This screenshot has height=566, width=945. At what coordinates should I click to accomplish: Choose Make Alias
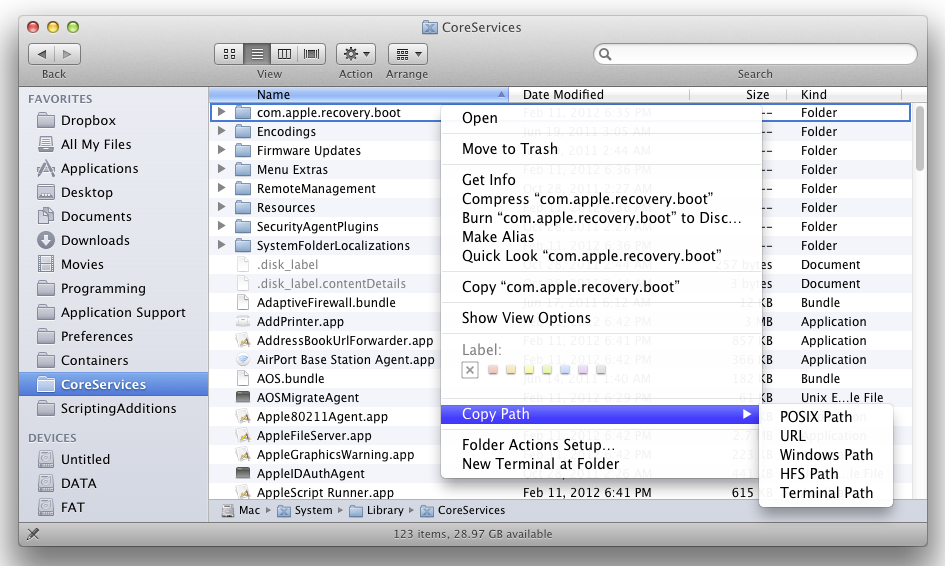(601, 237)
